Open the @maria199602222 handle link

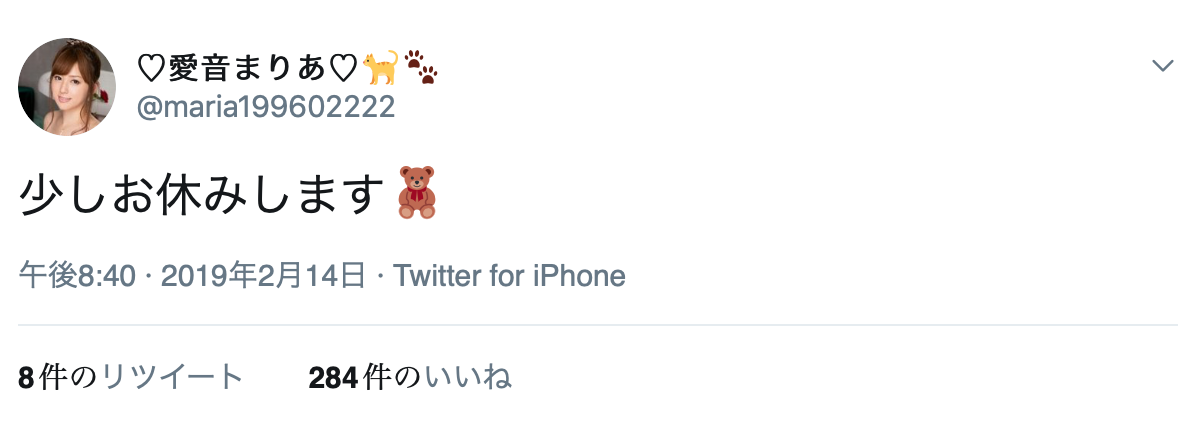pyautogui.click(x=266, y=107)
